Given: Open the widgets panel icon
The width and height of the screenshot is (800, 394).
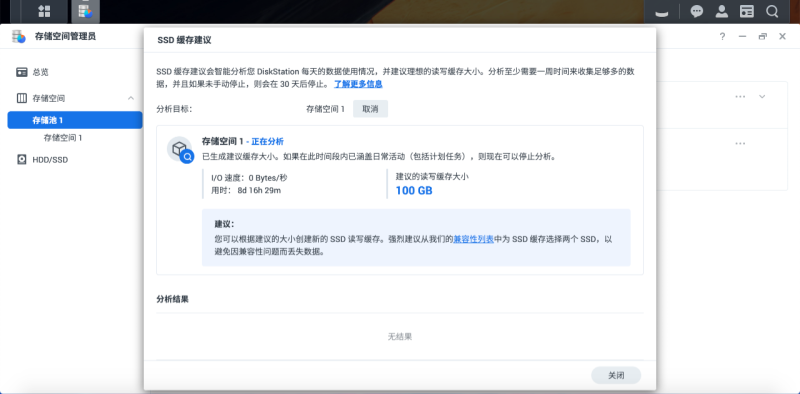Looking at the screenshot, I should (x=747, y=11).
